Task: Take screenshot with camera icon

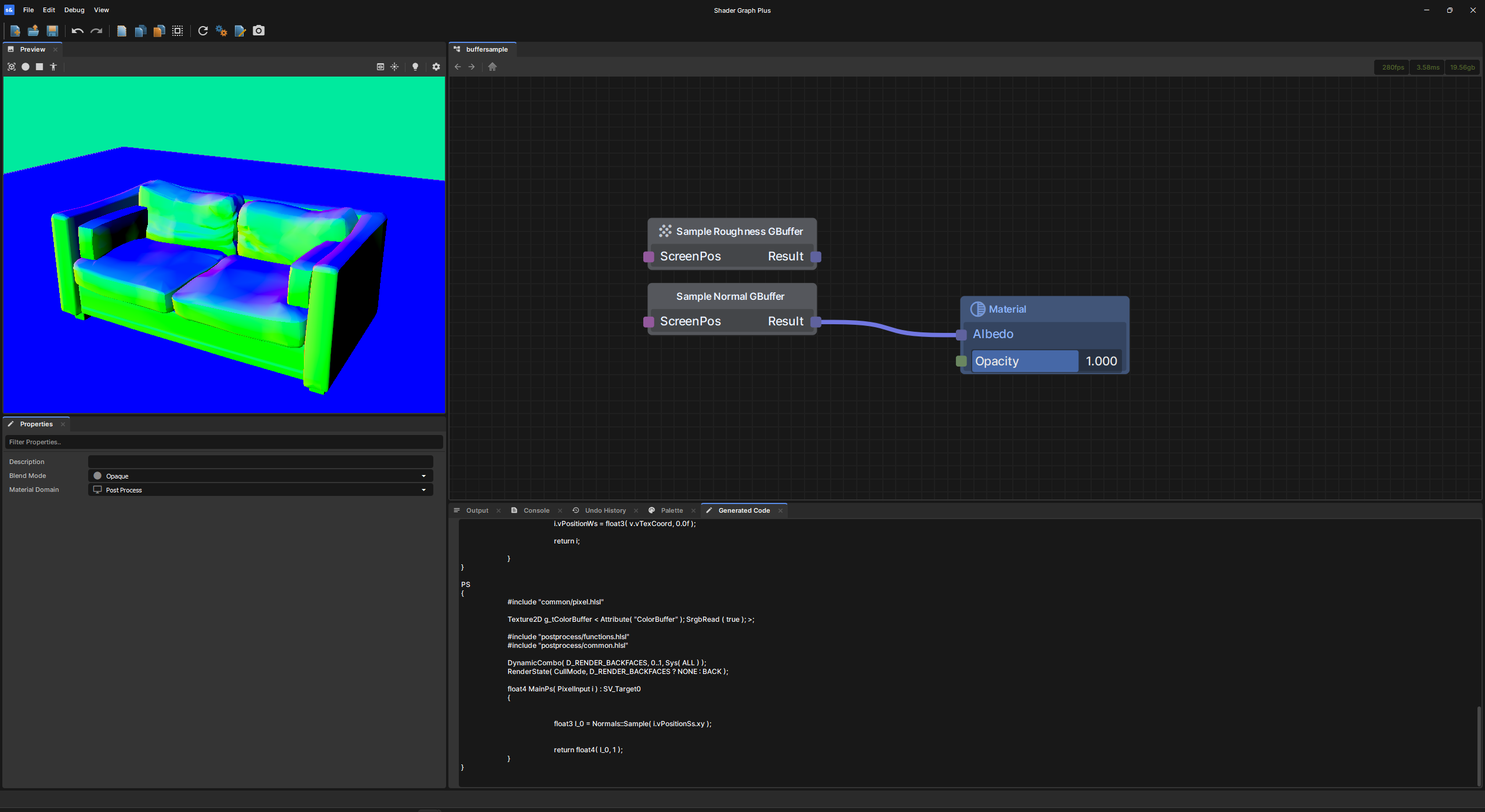Action: [x=259, y=31]
